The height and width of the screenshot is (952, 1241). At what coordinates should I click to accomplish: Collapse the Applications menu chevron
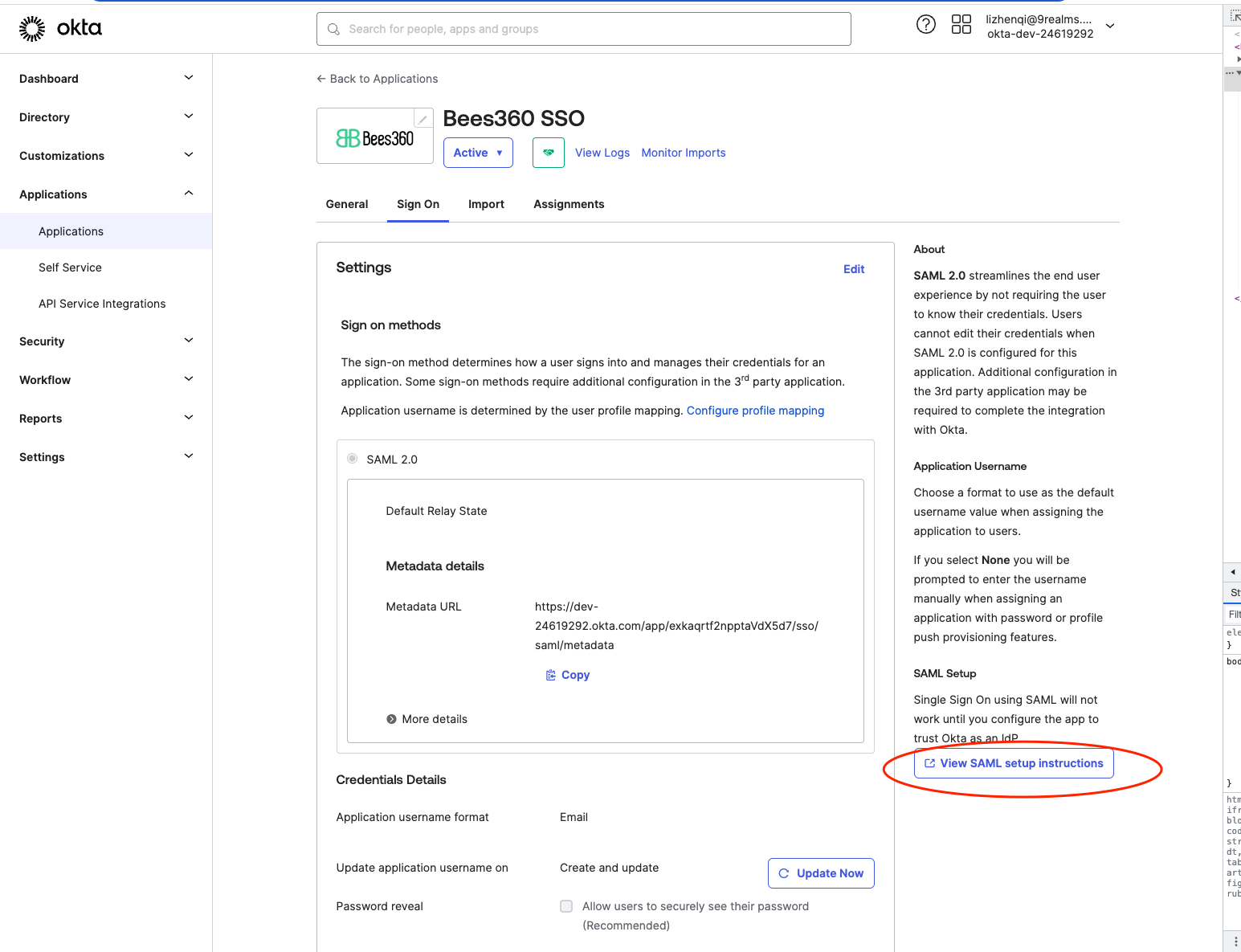click(x=189, y=194)
